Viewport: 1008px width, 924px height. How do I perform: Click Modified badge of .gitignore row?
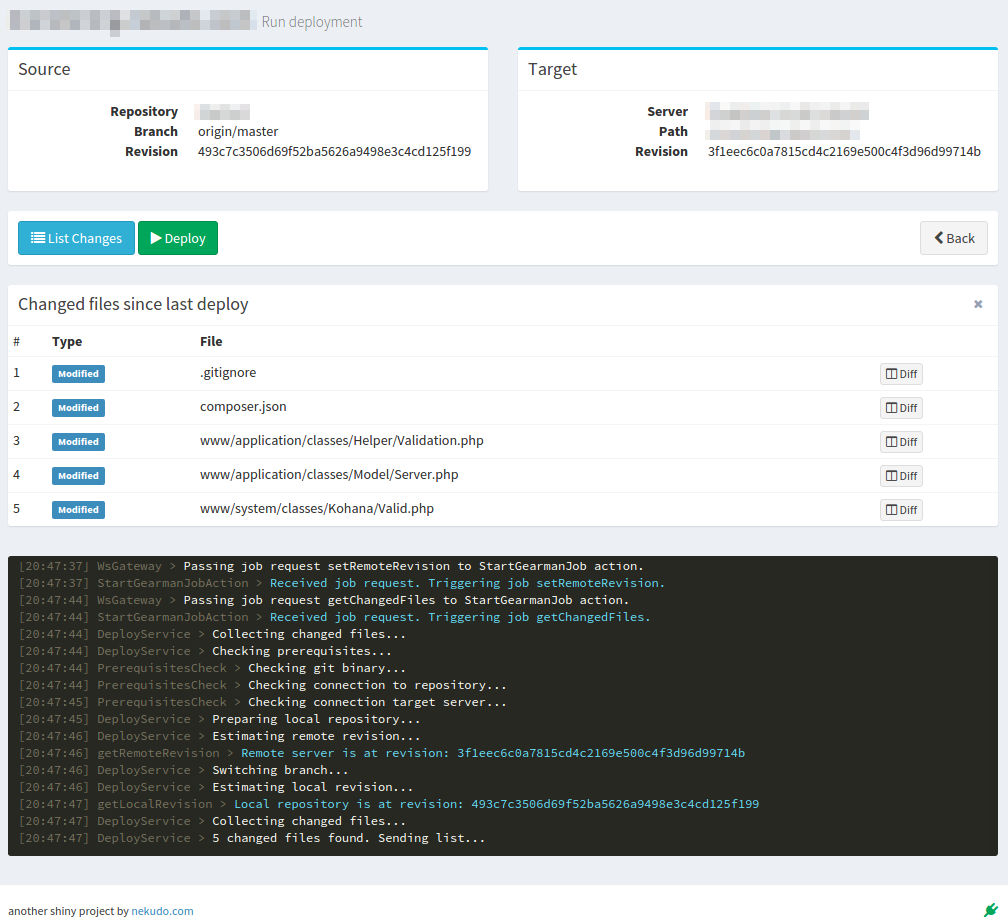pos(78,374)
